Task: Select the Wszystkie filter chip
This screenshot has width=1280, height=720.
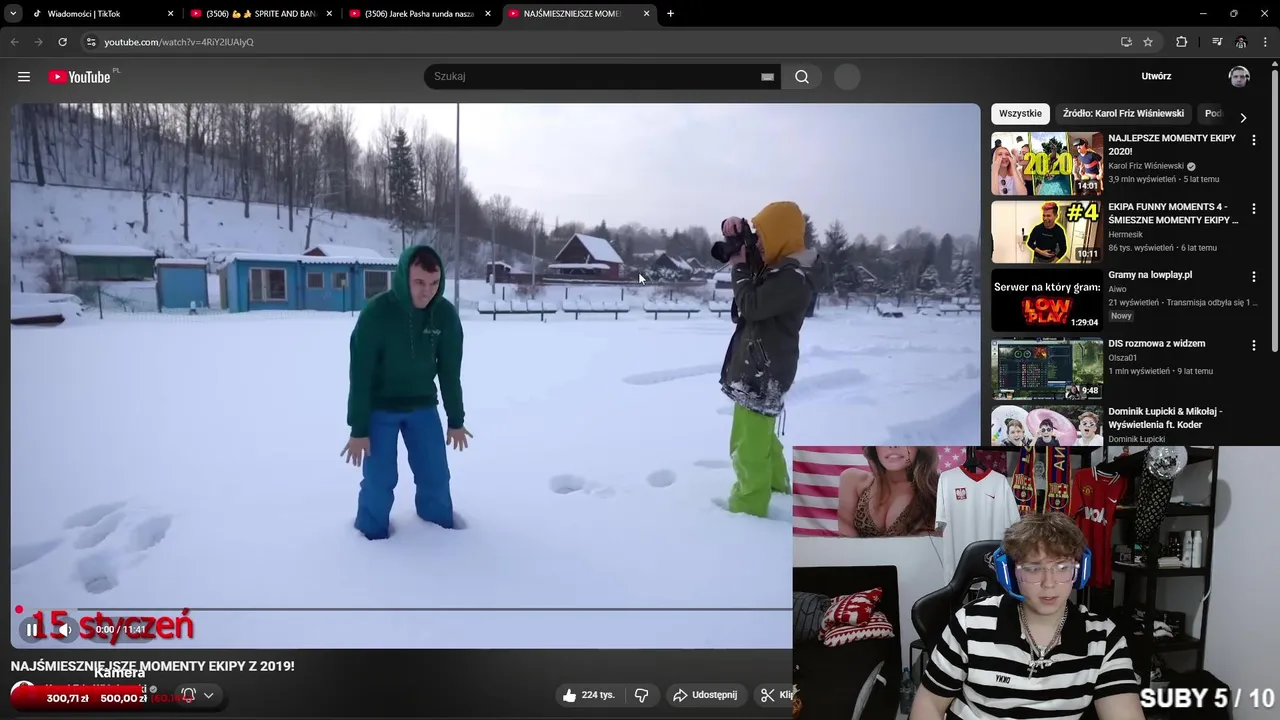Action: (x=1020, y=114)
